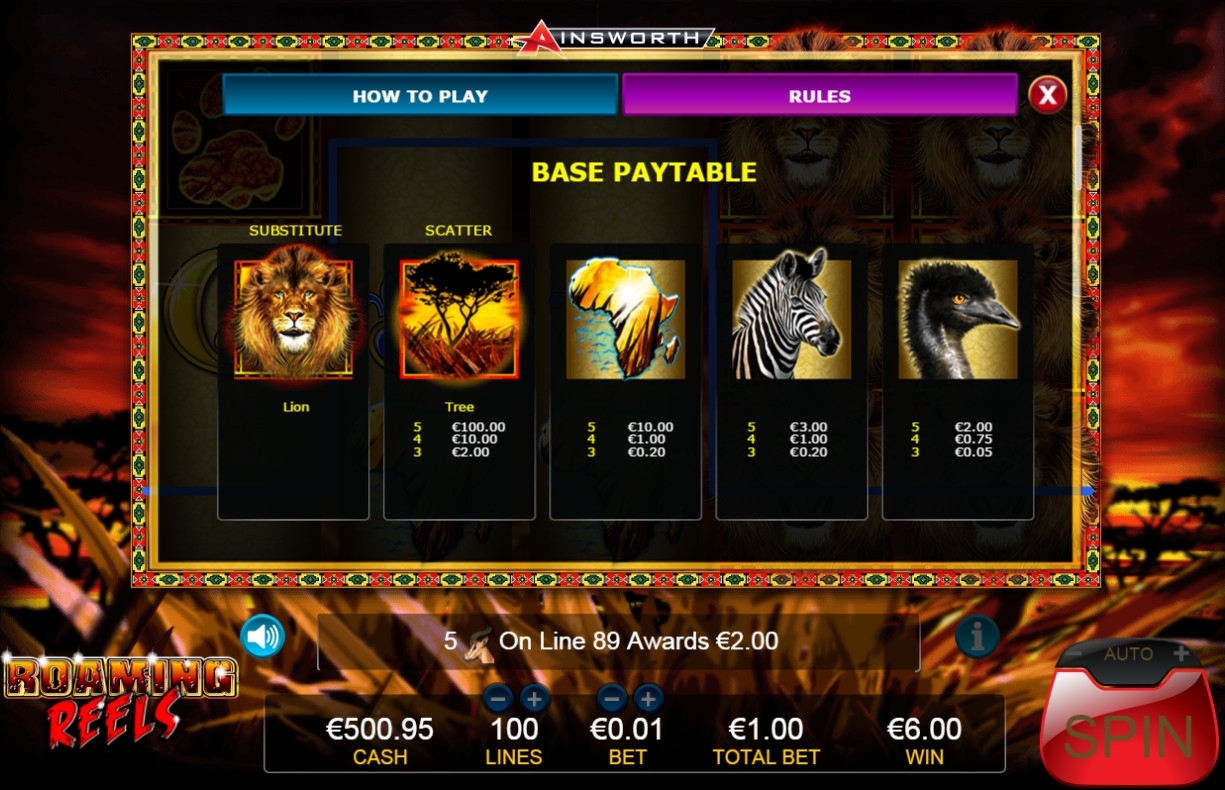Screen dimensions: 1225x790
Task: Switch to the How To Play tab
Action: [420, 96]
